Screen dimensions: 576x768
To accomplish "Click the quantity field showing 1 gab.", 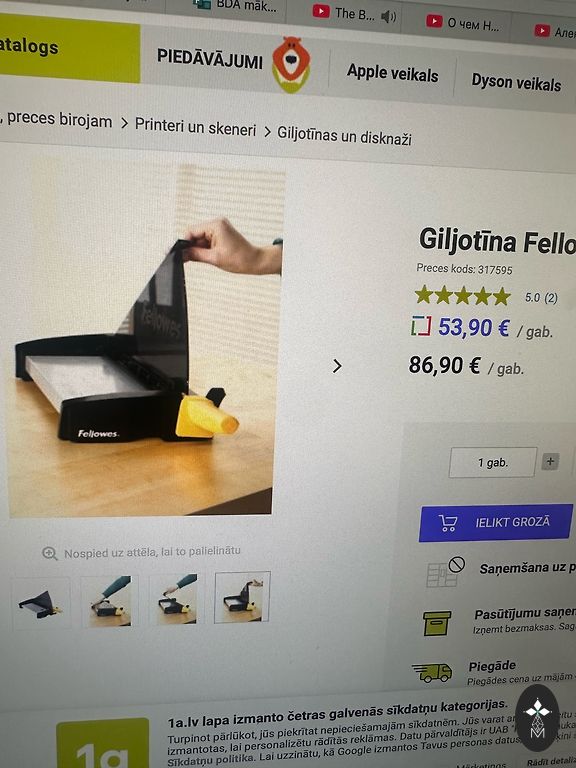I will coord(493,462).
